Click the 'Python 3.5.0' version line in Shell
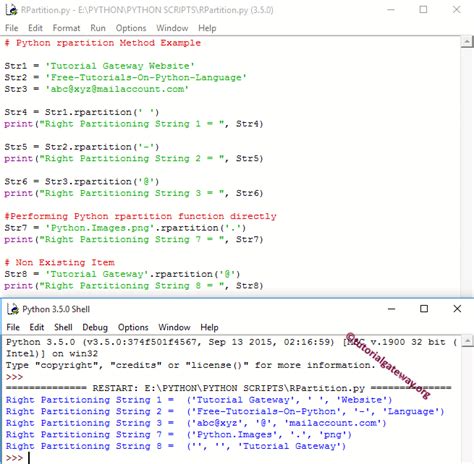Image resolution: width=474 pixels, height=464 pixels. click(231, 342)
